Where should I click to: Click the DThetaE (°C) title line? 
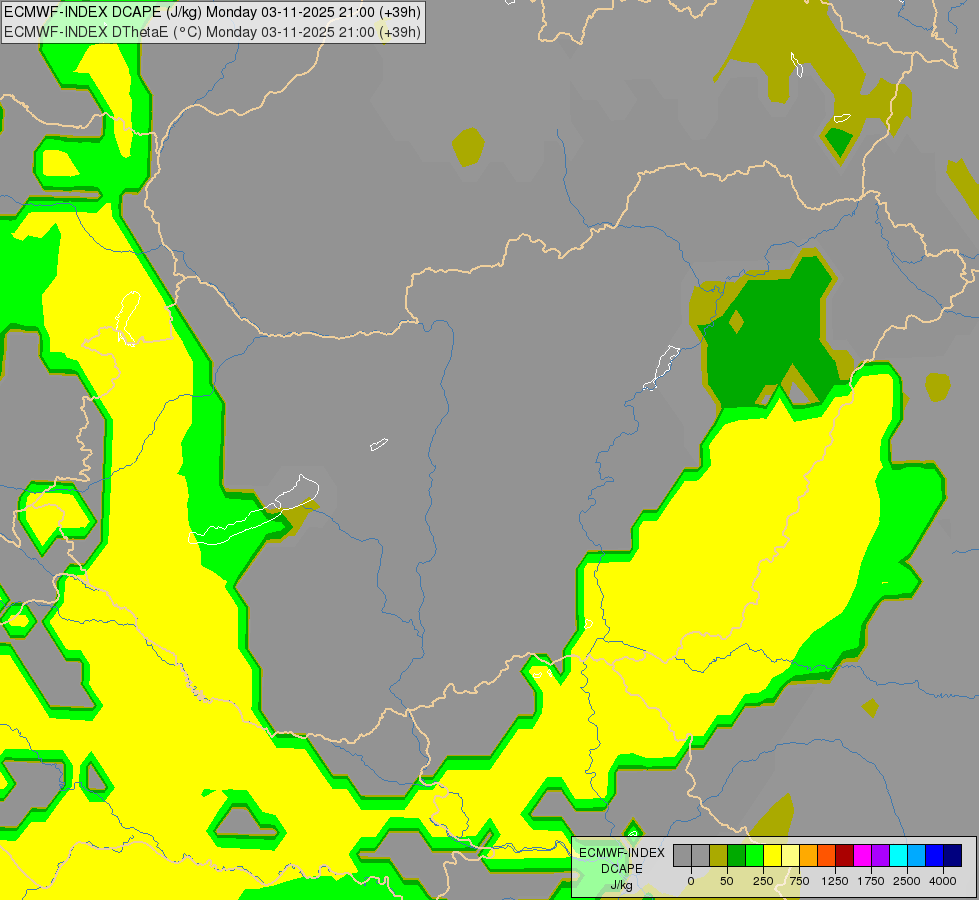pyautogui.click(x=212, y=32)
